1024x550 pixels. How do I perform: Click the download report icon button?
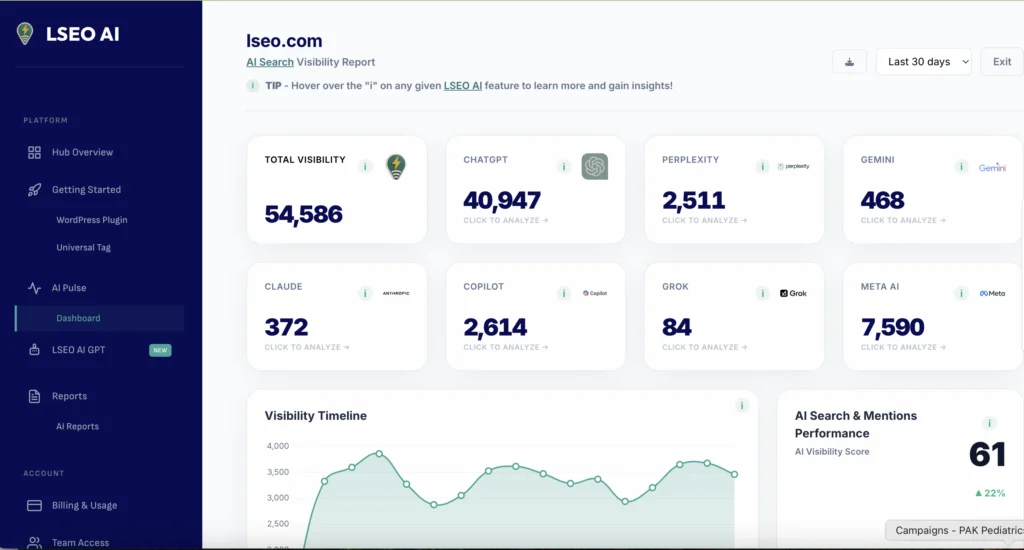point(849,62)
